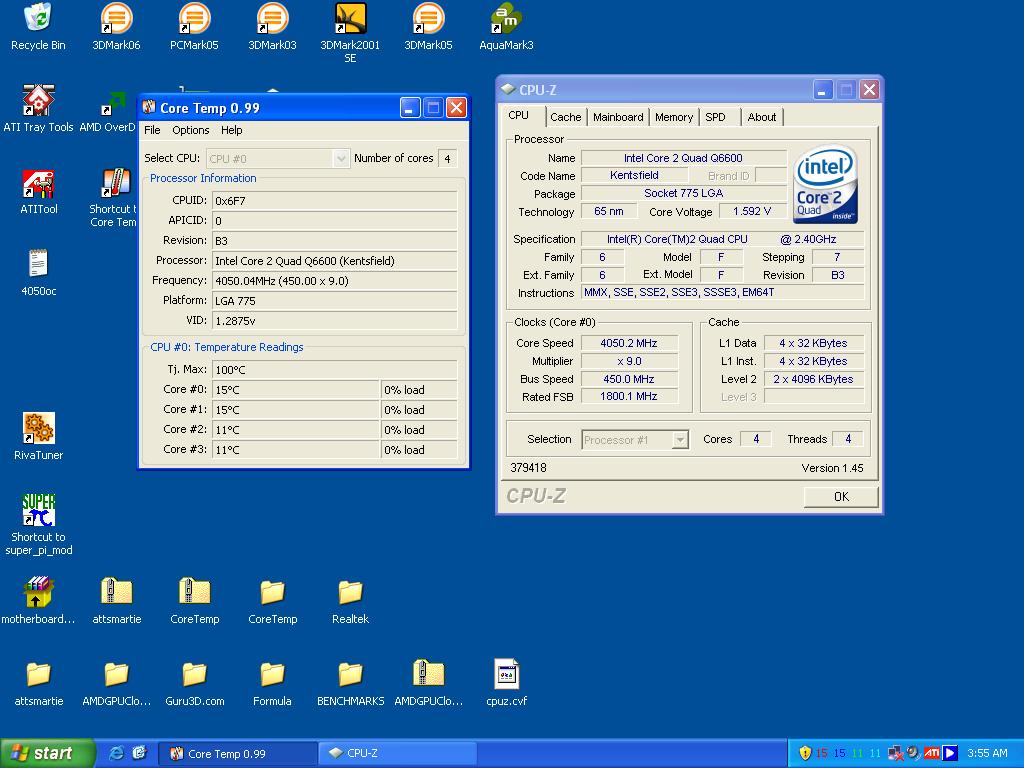
Task: Open the File menu in Core Temp
Action: click(x=152, y=130)
